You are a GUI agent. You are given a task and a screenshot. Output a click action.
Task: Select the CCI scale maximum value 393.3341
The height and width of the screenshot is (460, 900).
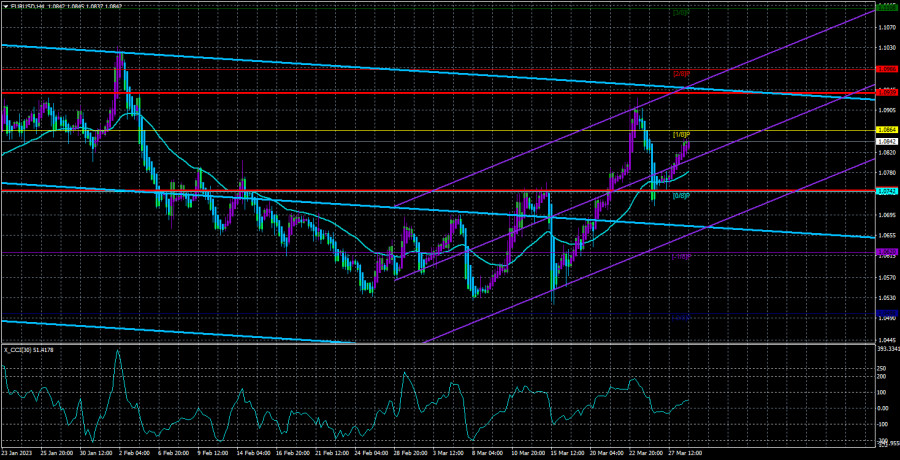888,349
